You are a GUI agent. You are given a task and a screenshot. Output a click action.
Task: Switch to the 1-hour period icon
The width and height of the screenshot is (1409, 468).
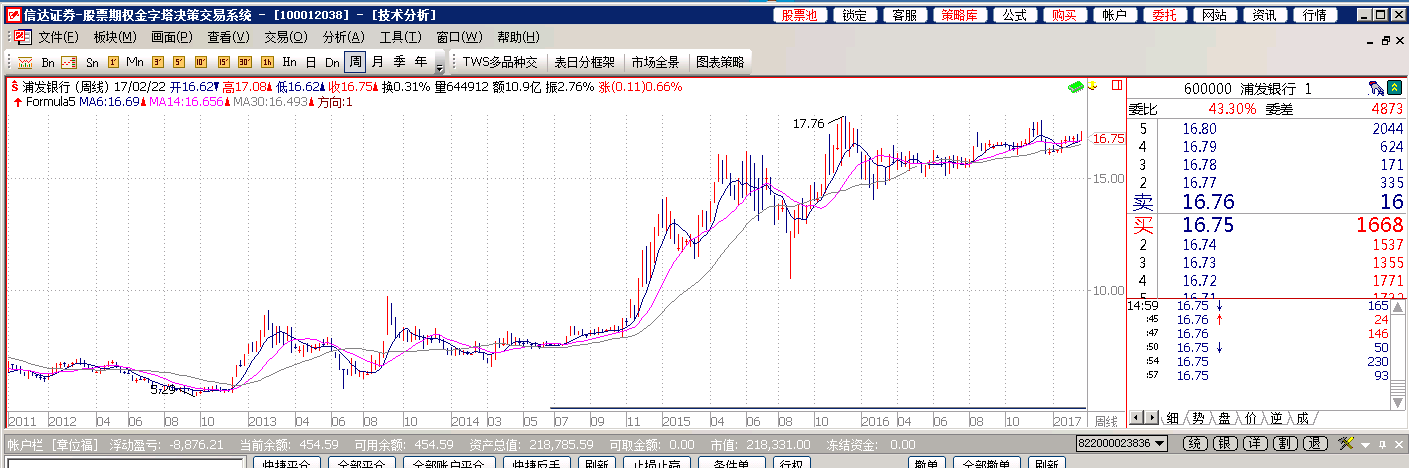(267, 62)
